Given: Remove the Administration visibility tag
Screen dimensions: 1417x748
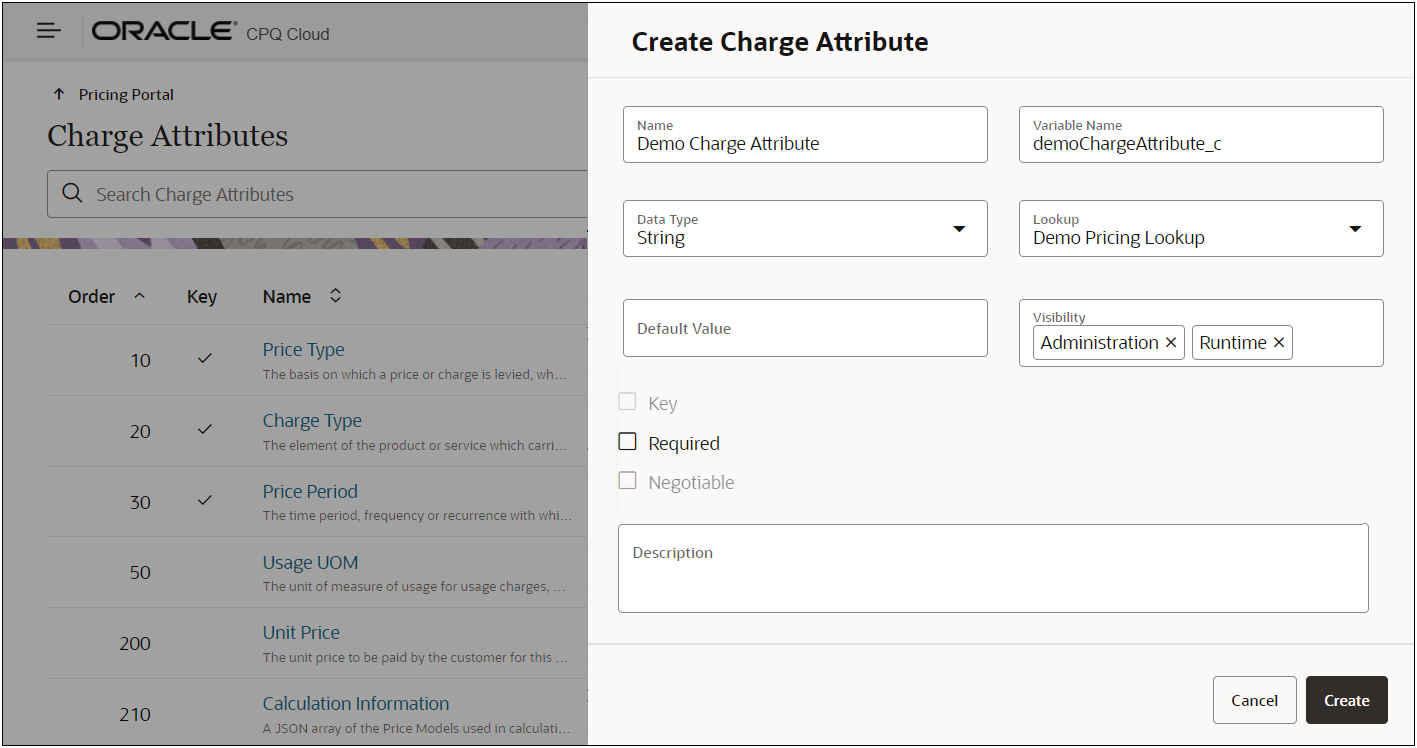Looking at the screenshot, I should click(x=1171, y=343).
